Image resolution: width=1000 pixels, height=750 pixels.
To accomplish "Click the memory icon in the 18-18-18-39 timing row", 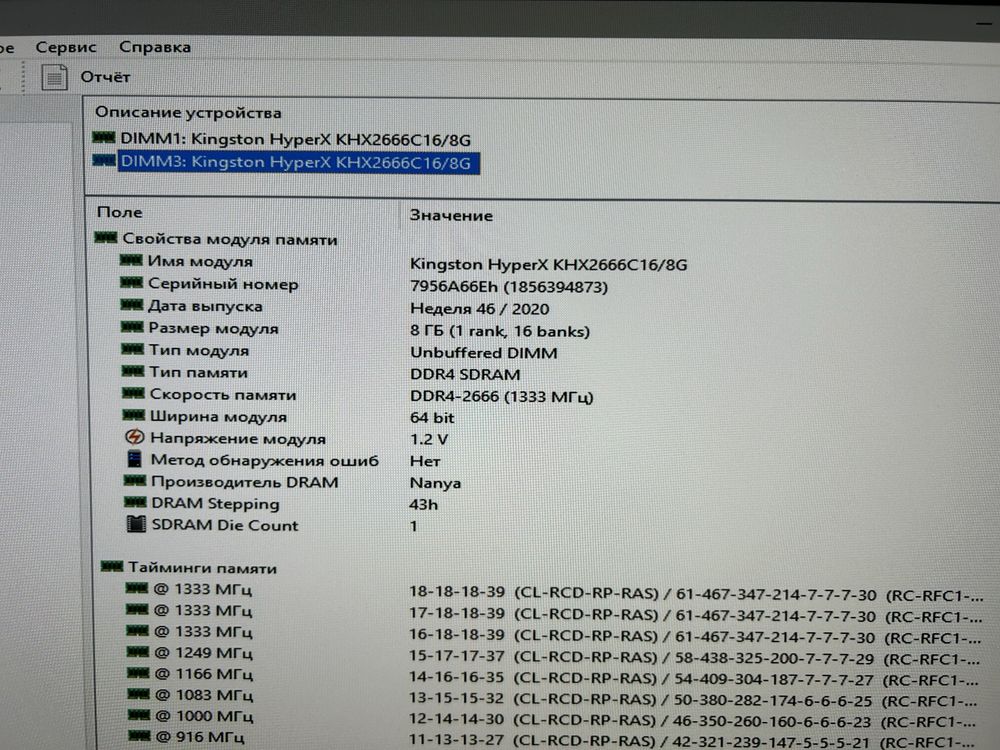I will 137,587.
